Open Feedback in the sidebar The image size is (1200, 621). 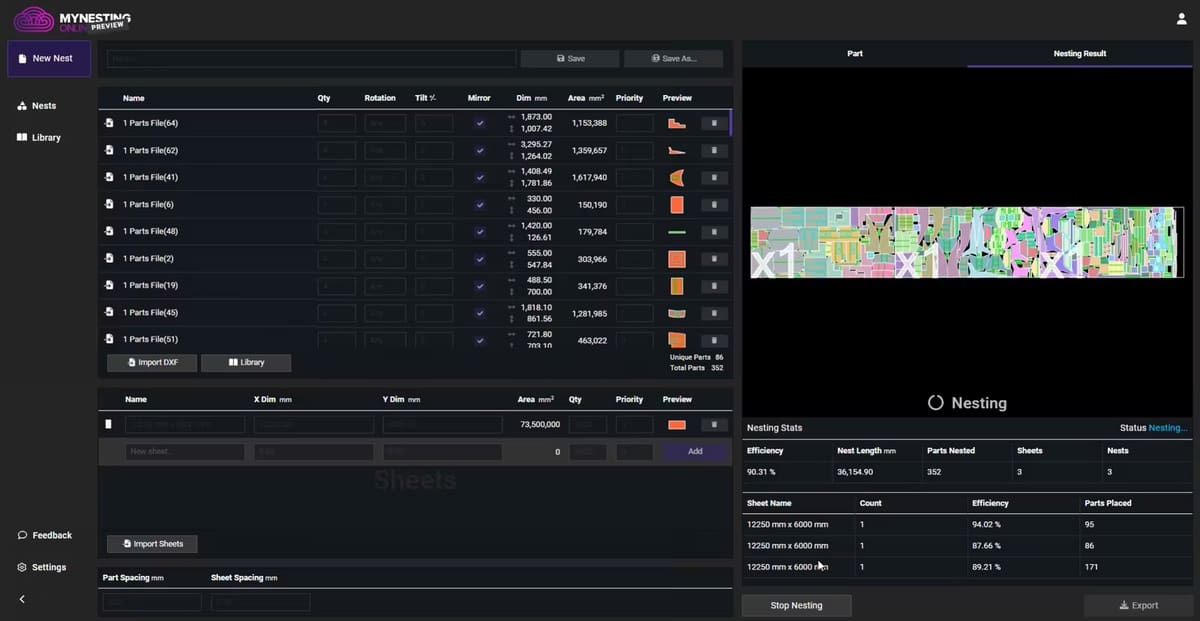(45, 535)
